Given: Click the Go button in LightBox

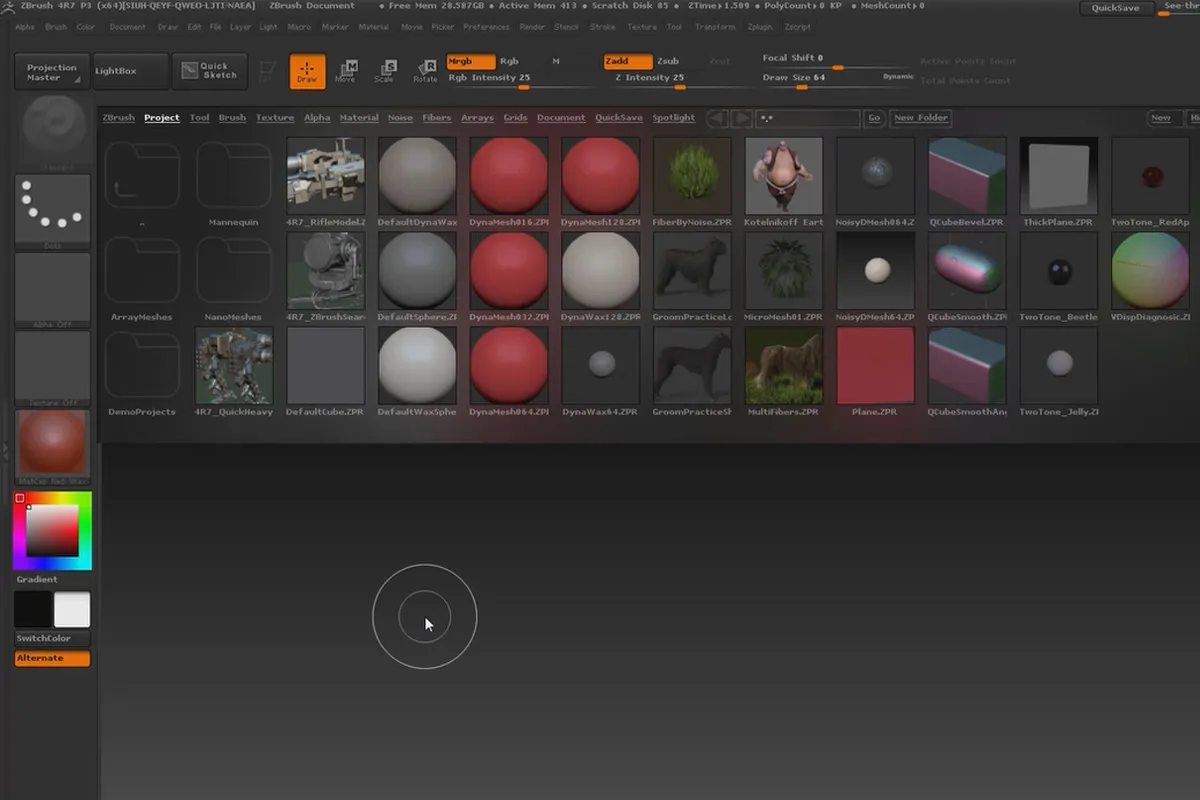Looking at the screenshot, I should click(874, 118).
